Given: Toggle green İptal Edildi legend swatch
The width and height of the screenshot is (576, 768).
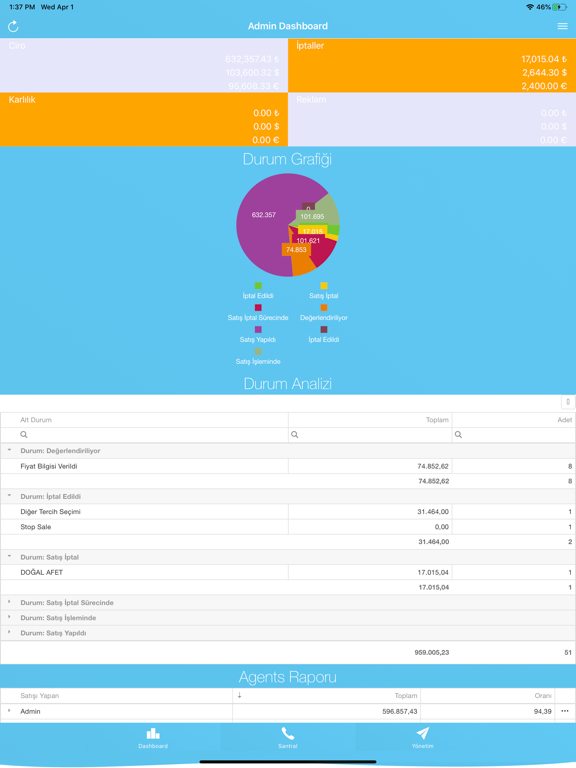Looking at the screenshot, I should [258, 286].
